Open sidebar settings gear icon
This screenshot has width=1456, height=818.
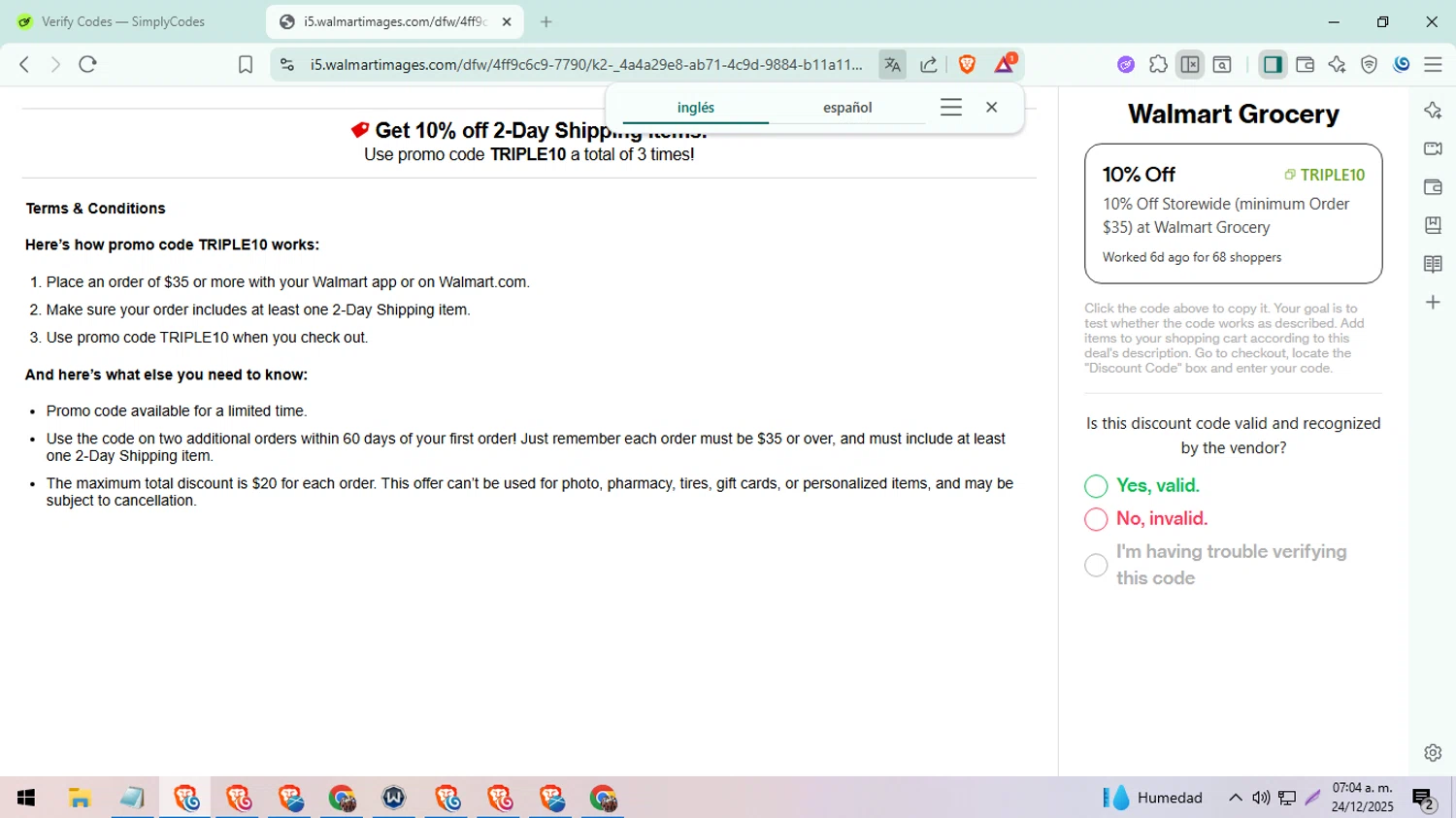[1433, 752]
